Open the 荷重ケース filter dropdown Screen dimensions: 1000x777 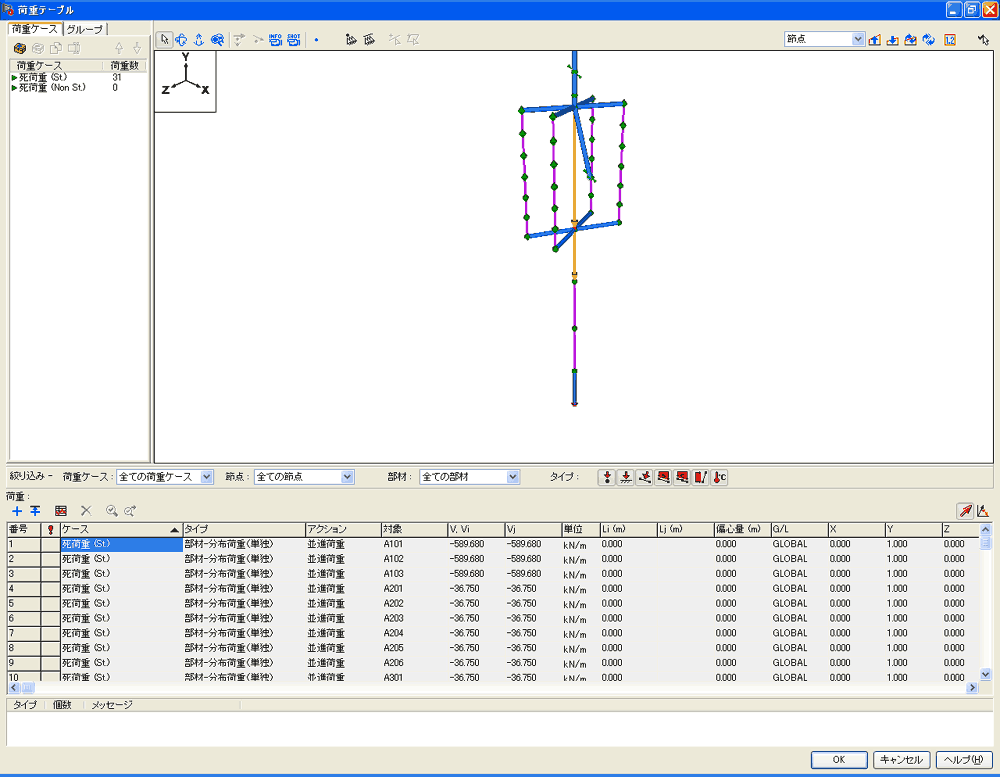[207, 477]
